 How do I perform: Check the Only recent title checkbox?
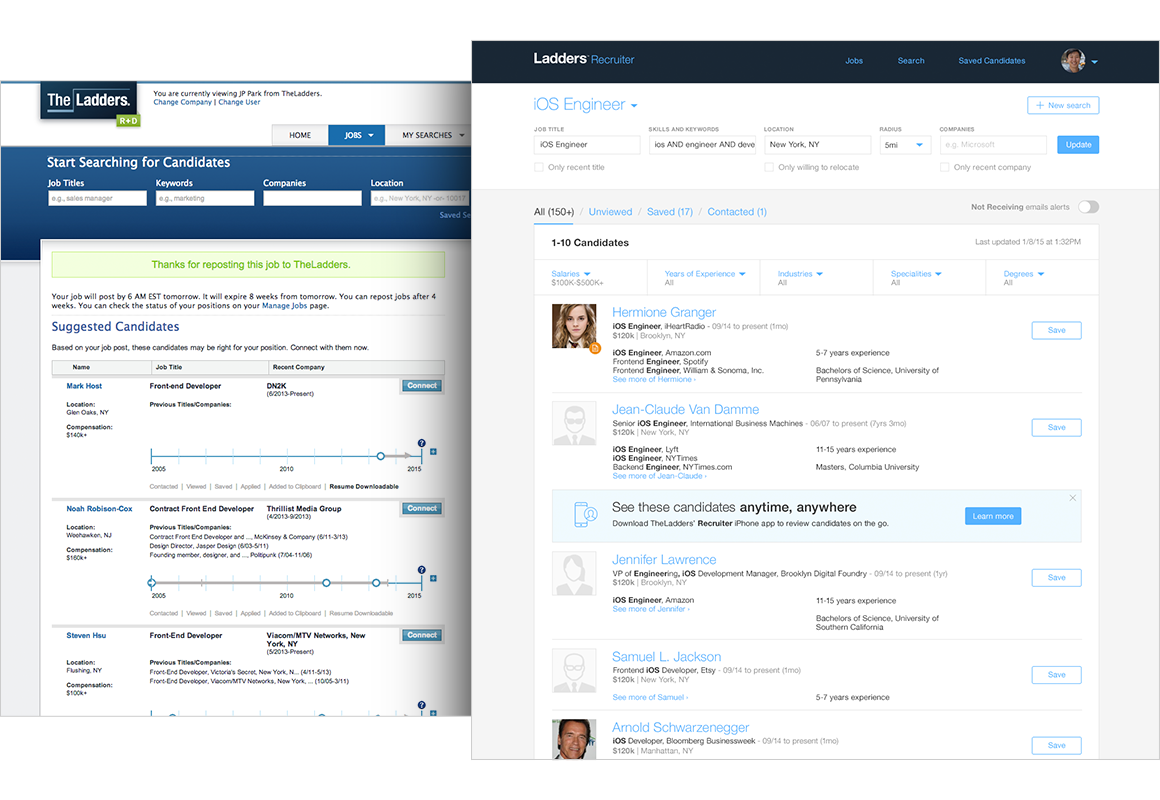[539, 167]
